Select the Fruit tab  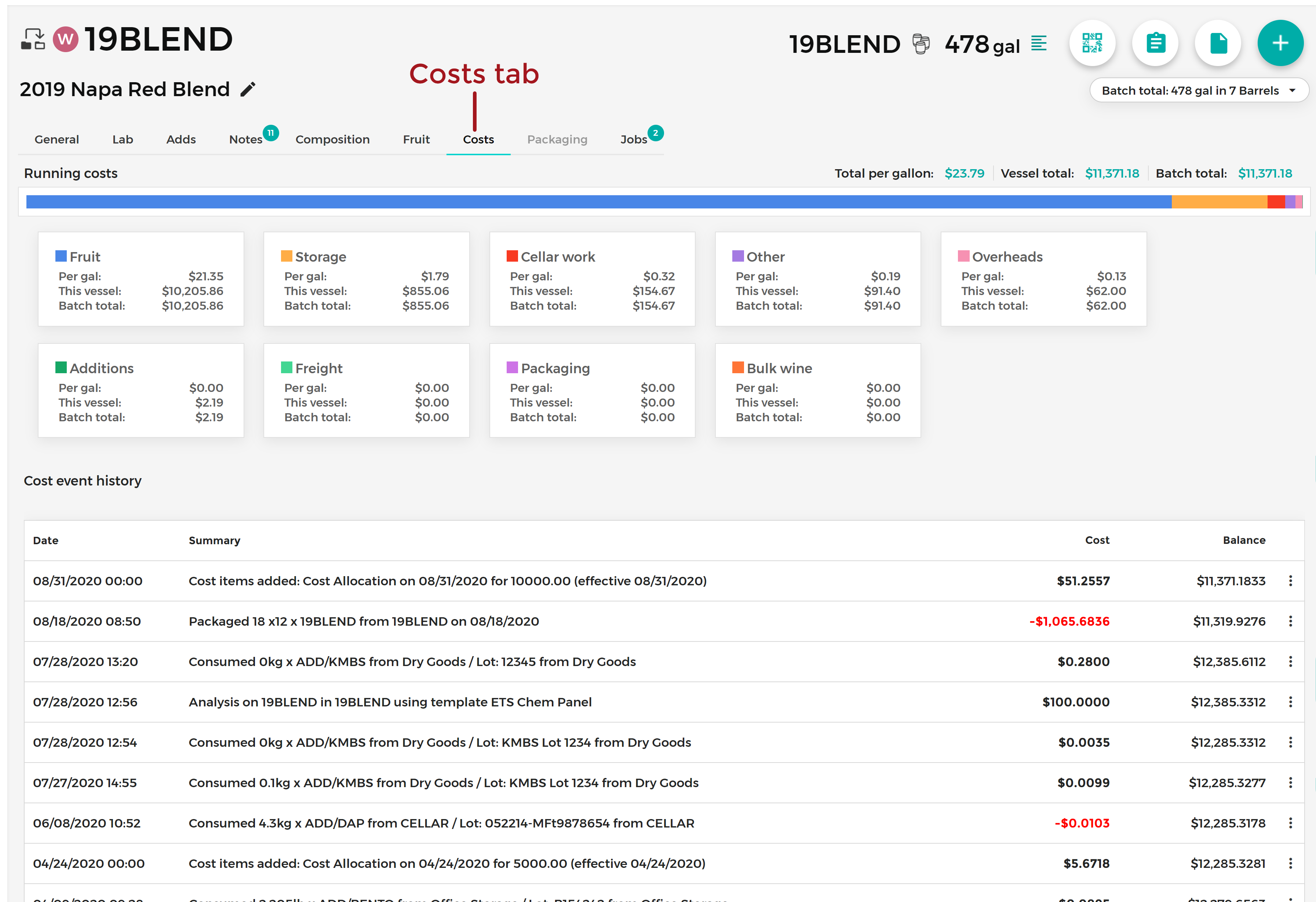(x=416, y=139)
